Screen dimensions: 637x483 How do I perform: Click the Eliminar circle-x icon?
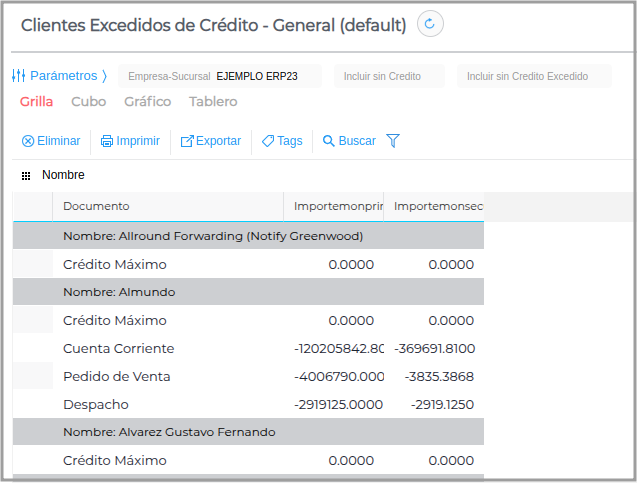[x=28, y=141]
